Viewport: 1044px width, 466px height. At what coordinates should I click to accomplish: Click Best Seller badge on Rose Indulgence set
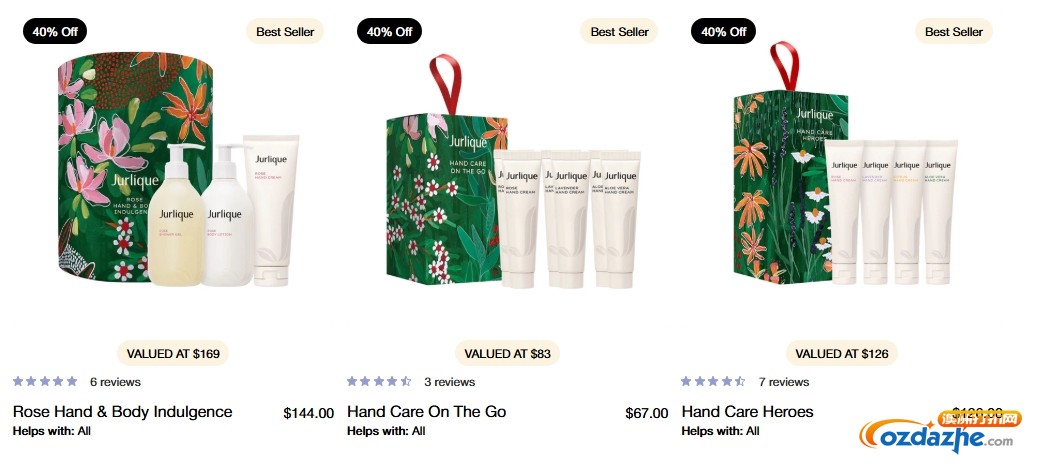coord(285,31)
